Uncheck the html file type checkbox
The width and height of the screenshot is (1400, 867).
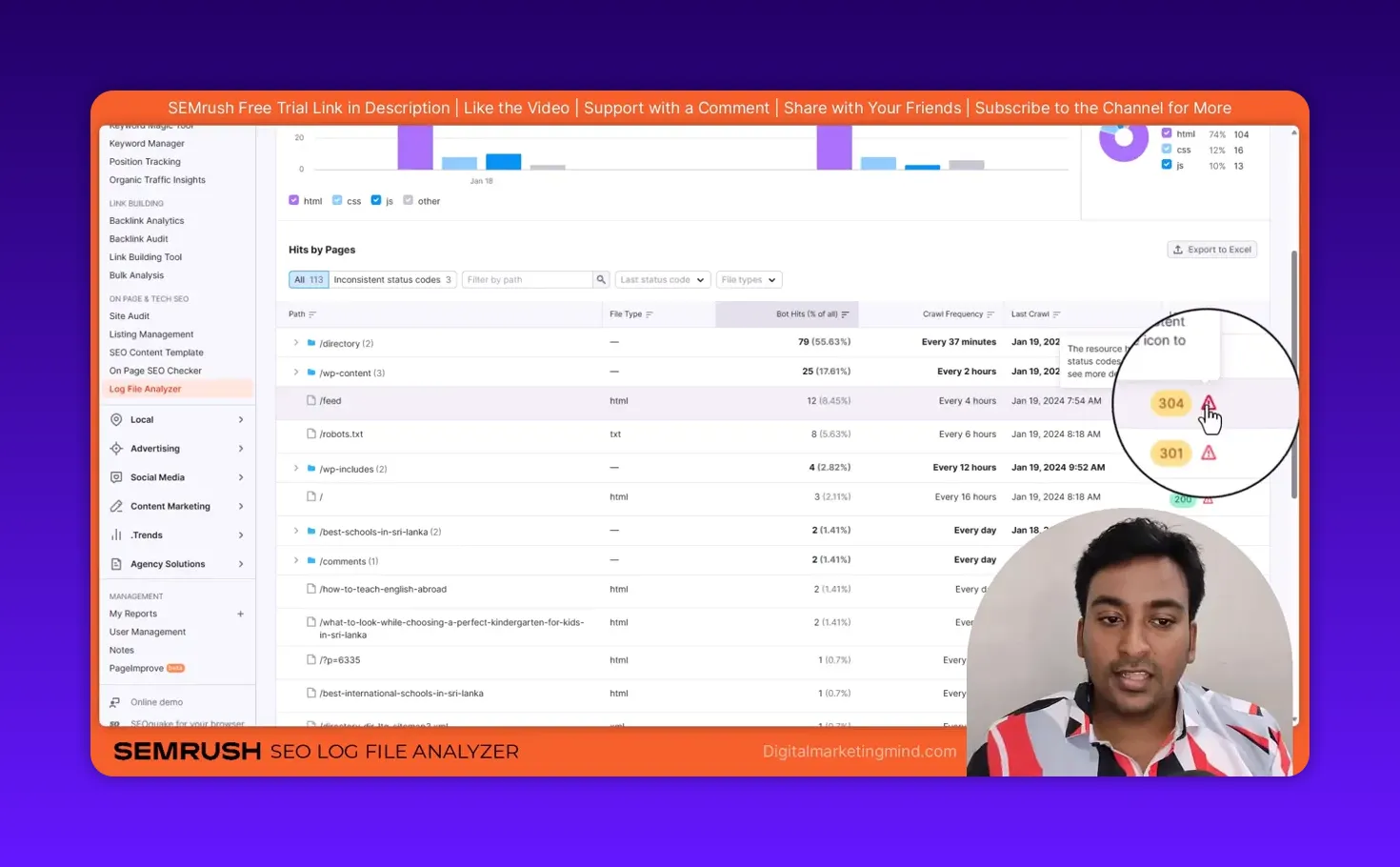pyautogui.click(x=294, y=200)
